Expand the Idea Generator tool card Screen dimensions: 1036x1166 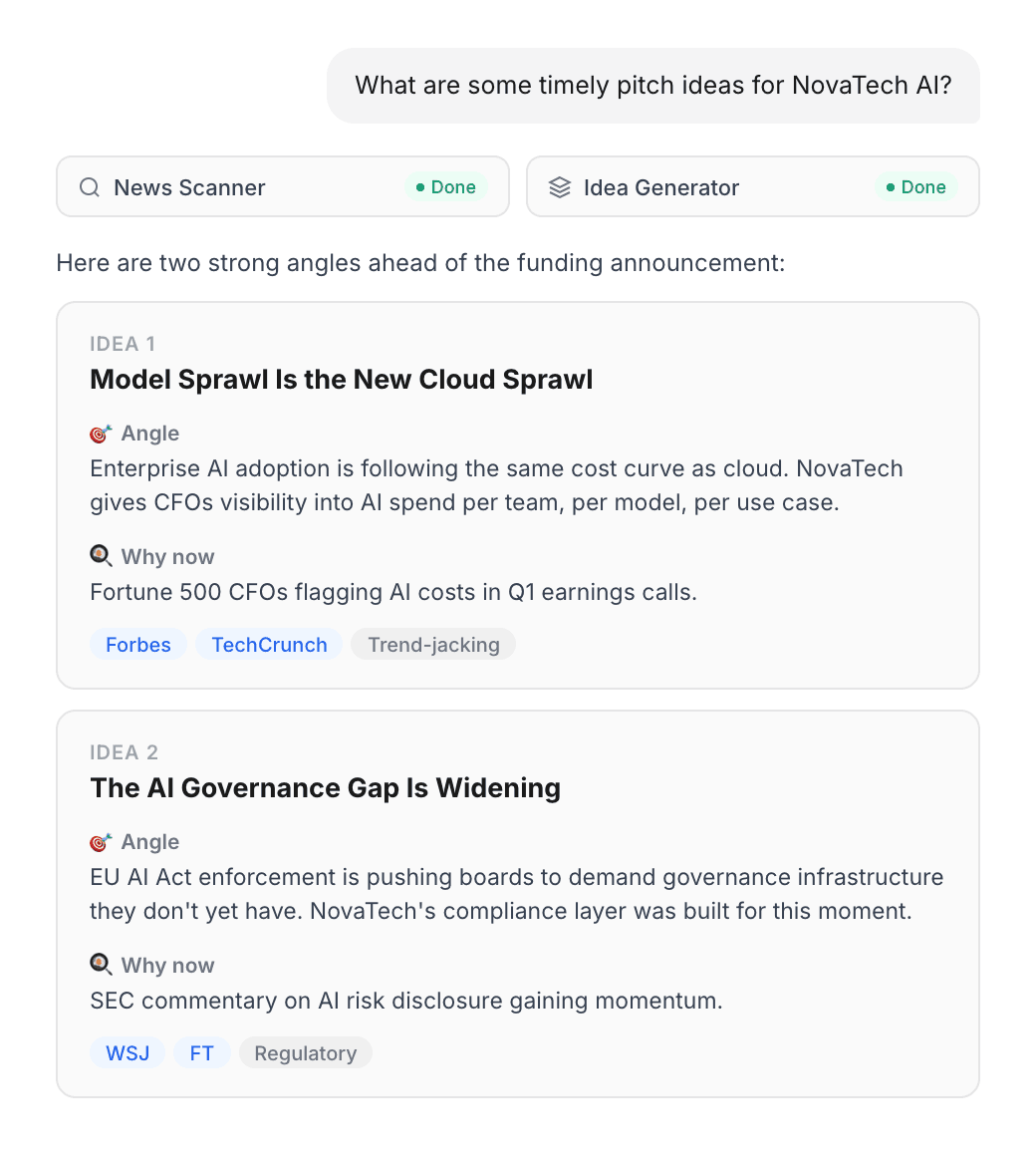tap(752, 186)
